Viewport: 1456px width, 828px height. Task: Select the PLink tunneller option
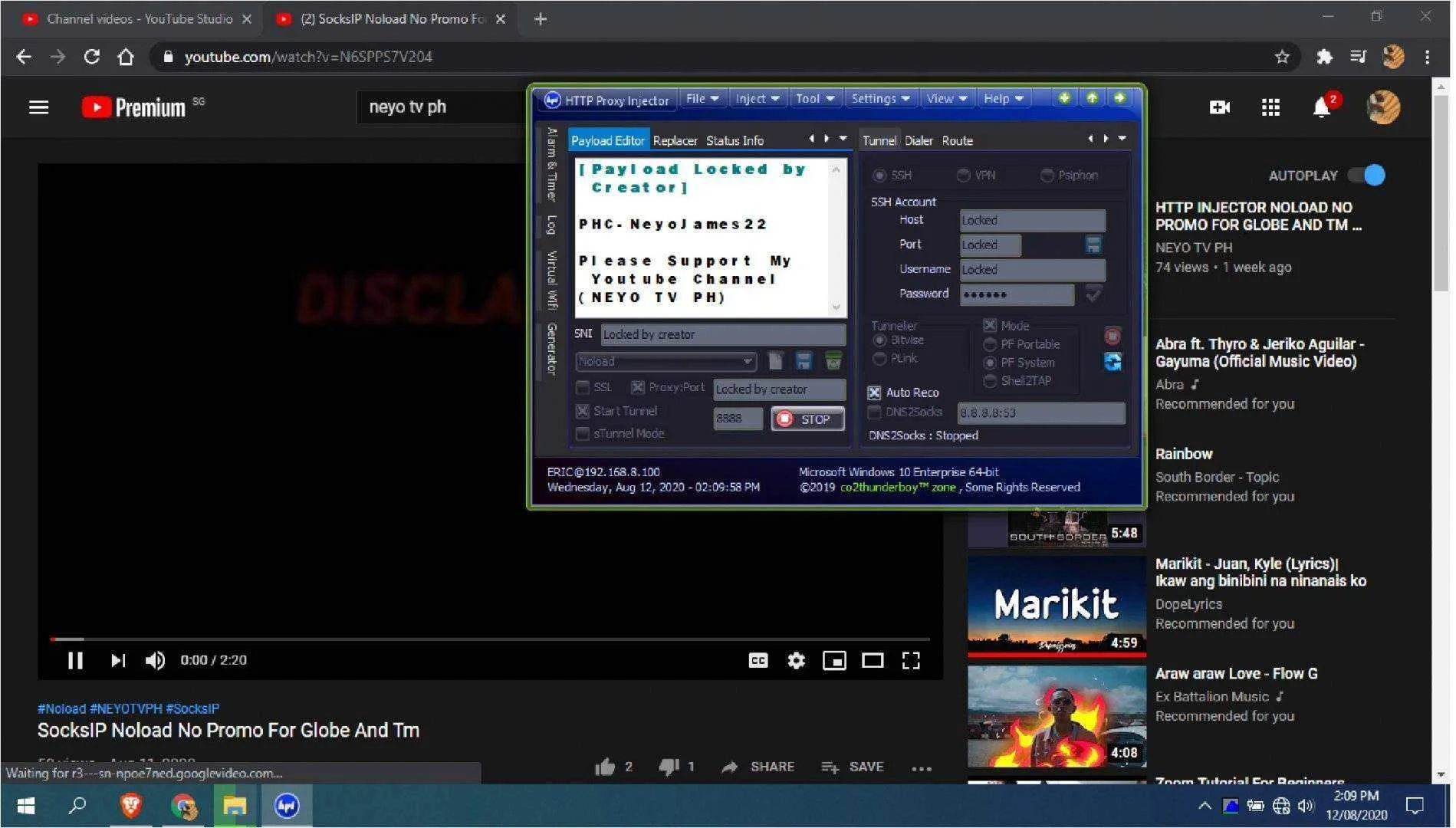(879, 359)
